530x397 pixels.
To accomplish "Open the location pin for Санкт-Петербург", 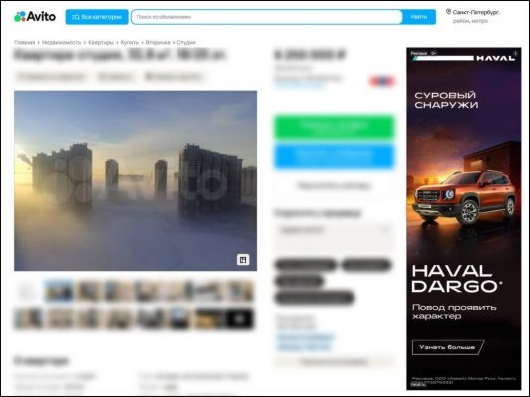I will point(449,12).
